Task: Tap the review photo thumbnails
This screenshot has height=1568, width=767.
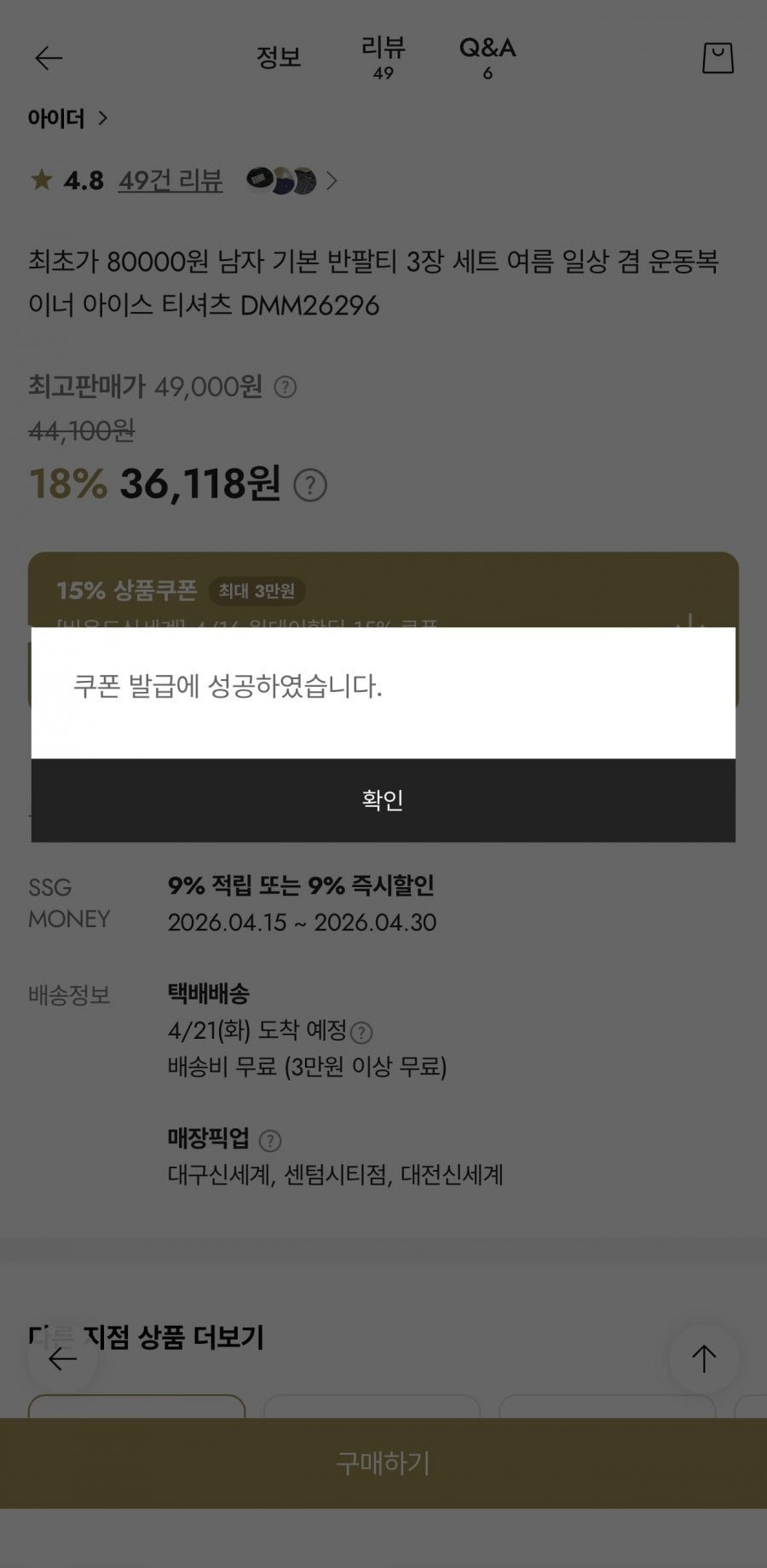Action: point(280,181)
